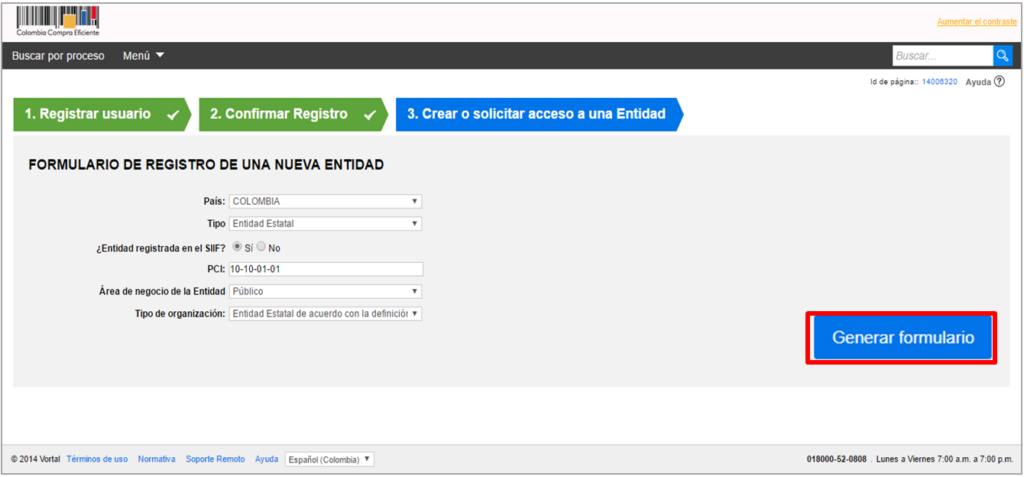The width and height of the screenshot is (1024, 477).
Task: Open the País dropdown
Action: pyautogui.click(x=325, y=201)
